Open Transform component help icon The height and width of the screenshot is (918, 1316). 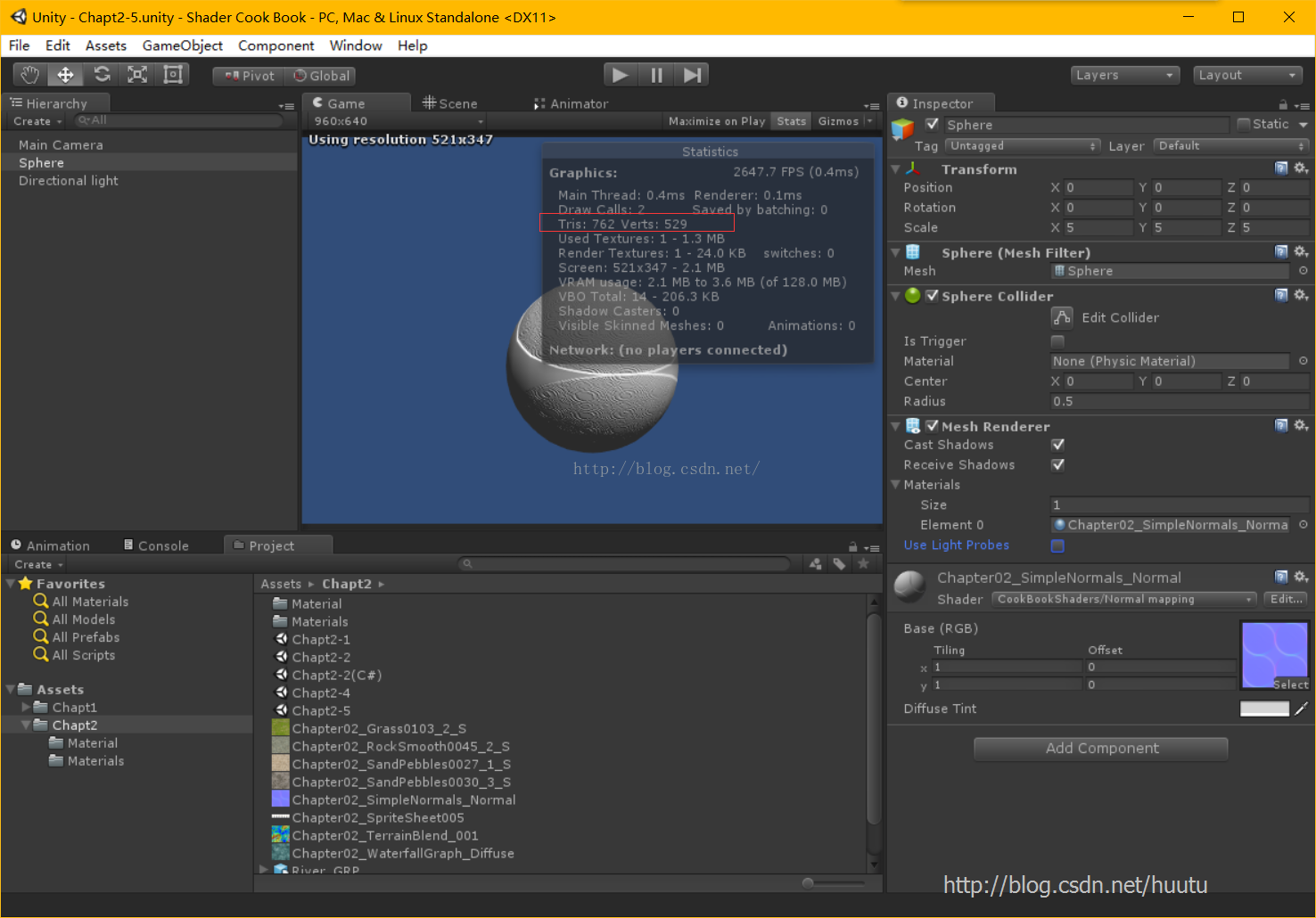pos(1281,168)
